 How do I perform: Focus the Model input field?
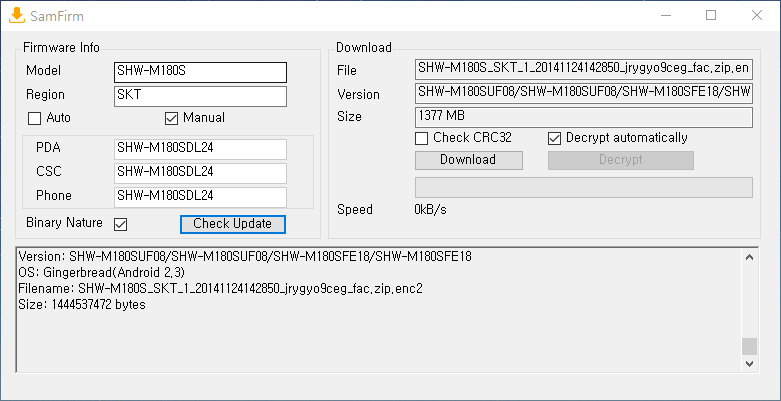tap(201, 72)
